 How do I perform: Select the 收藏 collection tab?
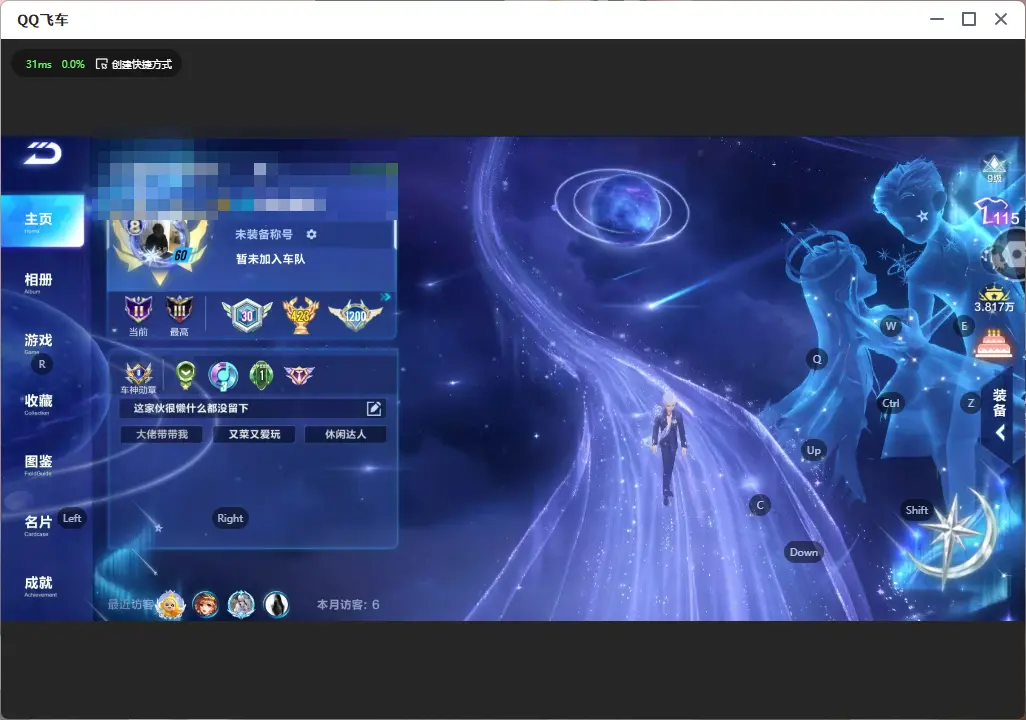[x=39, y=403]
